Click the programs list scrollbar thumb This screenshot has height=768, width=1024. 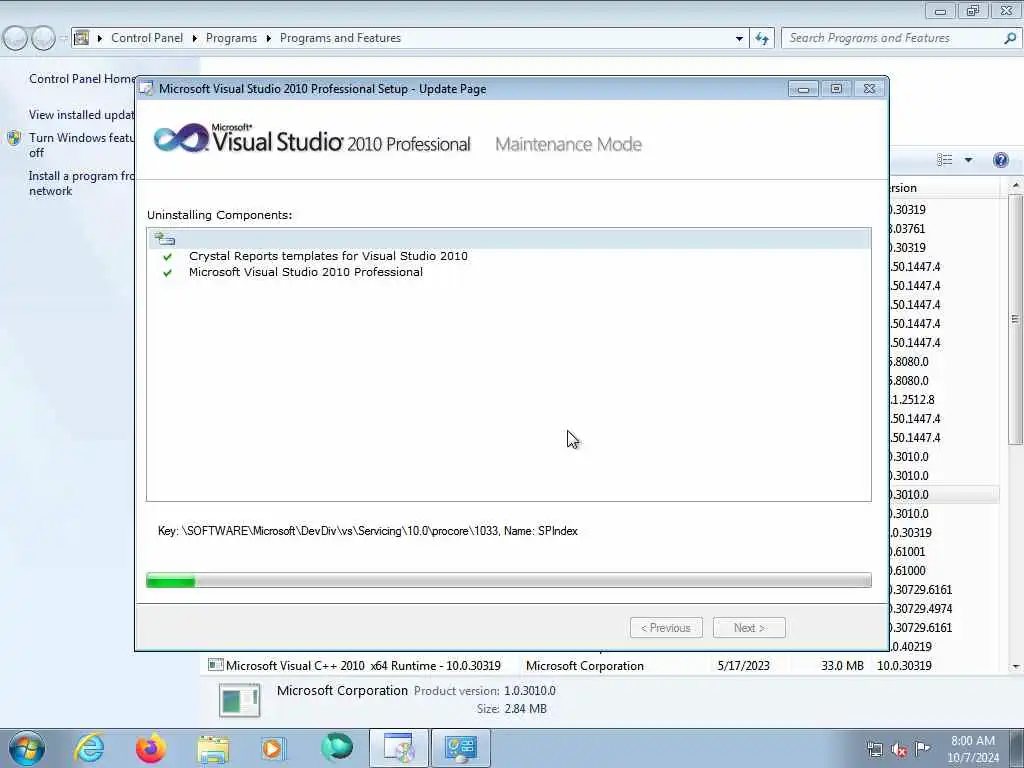point(1015,319)
